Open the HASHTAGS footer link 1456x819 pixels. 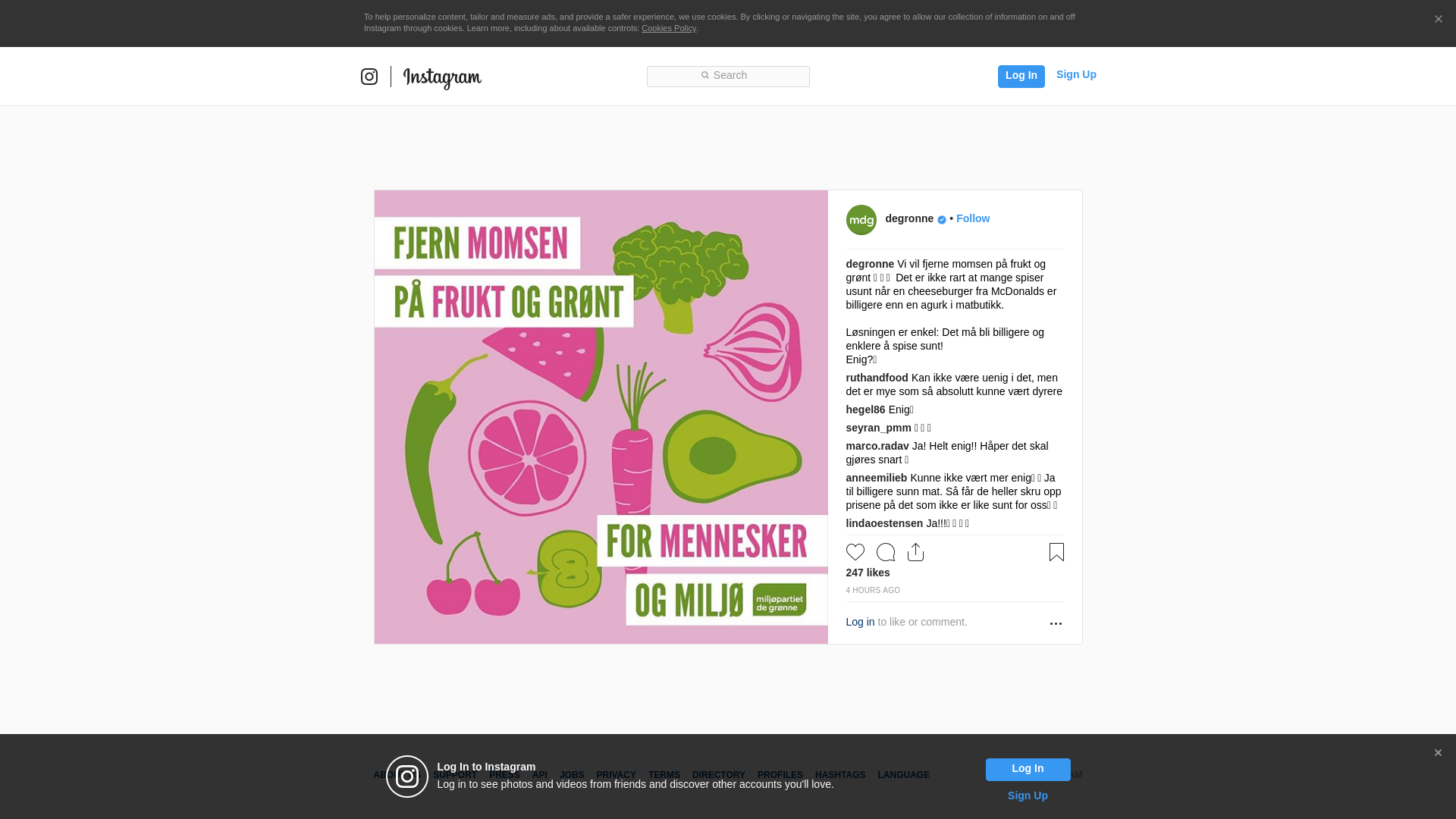click(x=840, y=775)
